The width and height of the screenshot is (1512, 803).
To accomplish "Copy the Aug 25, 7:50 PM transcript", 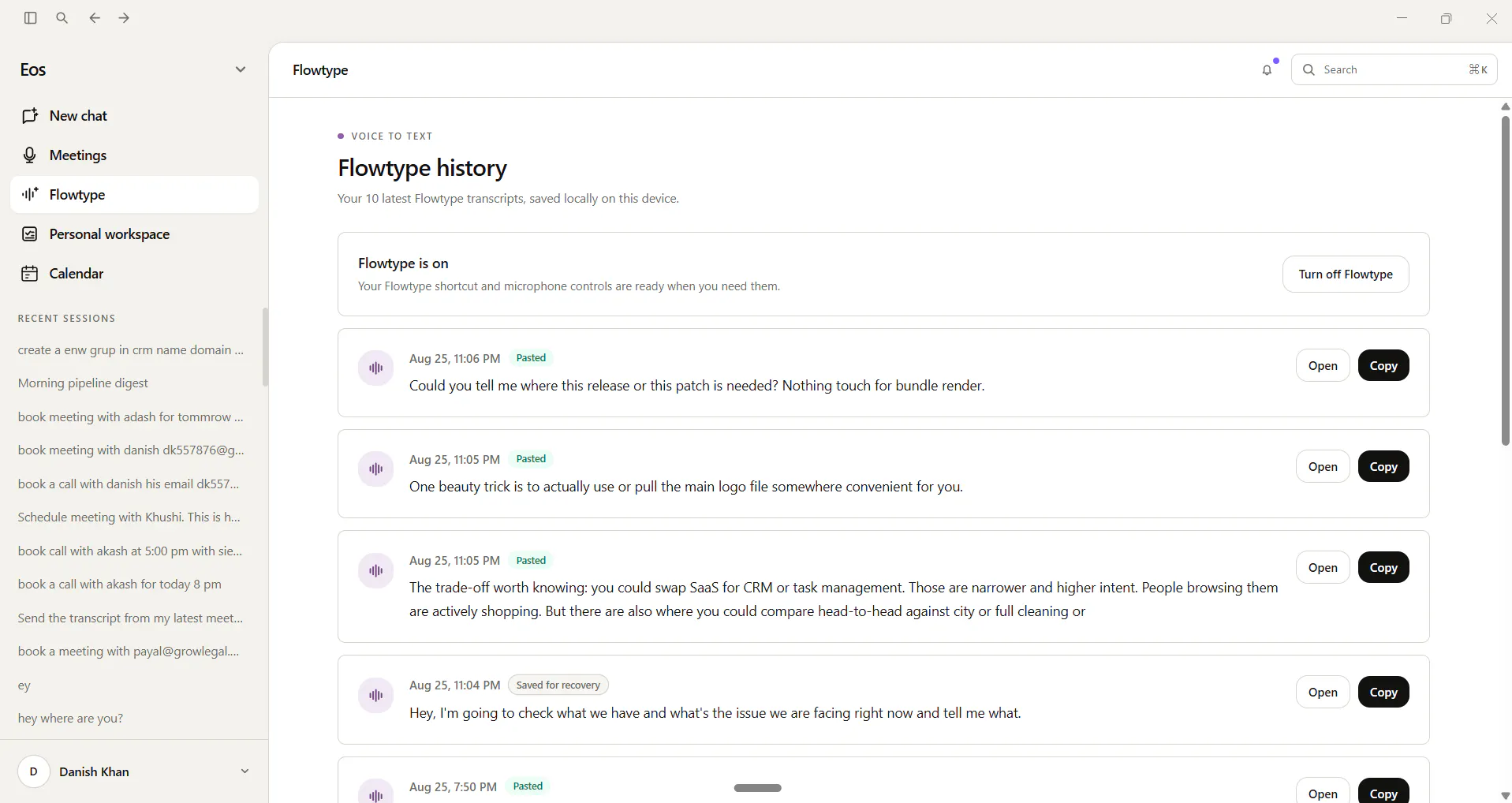I will click(1383, 791).
